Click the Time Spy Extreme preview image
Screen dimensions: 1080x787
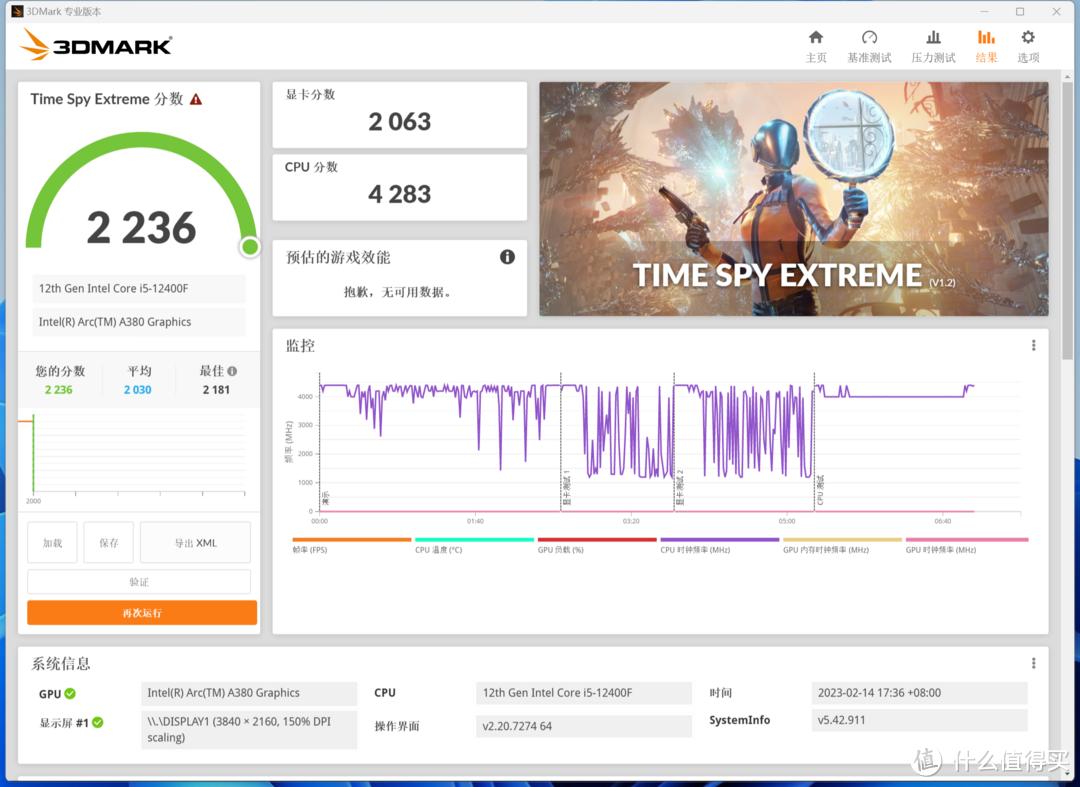pyautogui.click(x=793, y=199)
